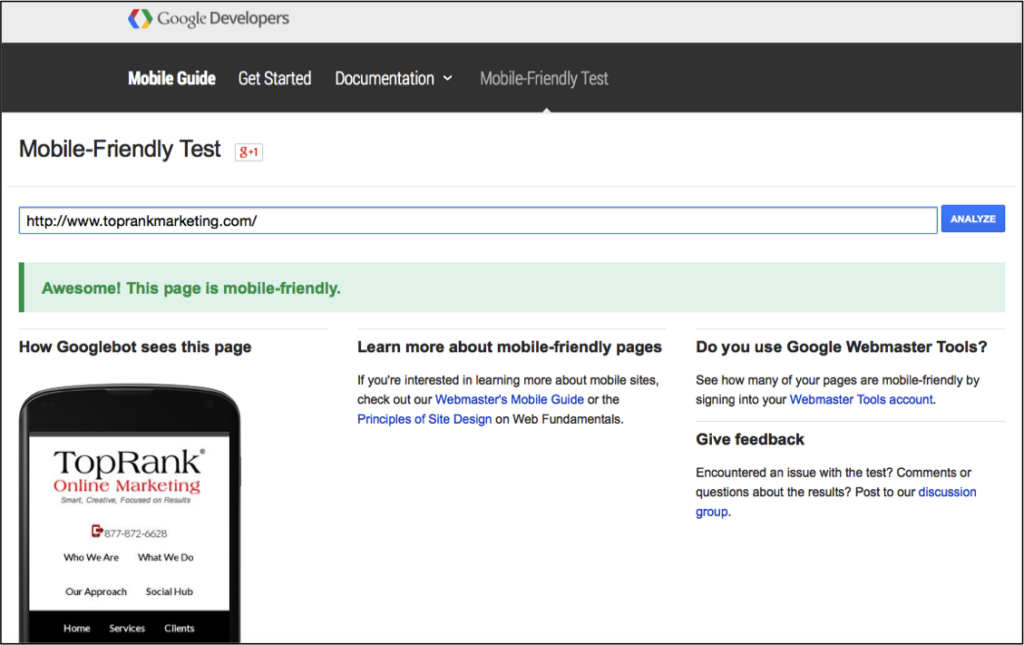
Task: Click the Google Developers logo
Action: 208,19
